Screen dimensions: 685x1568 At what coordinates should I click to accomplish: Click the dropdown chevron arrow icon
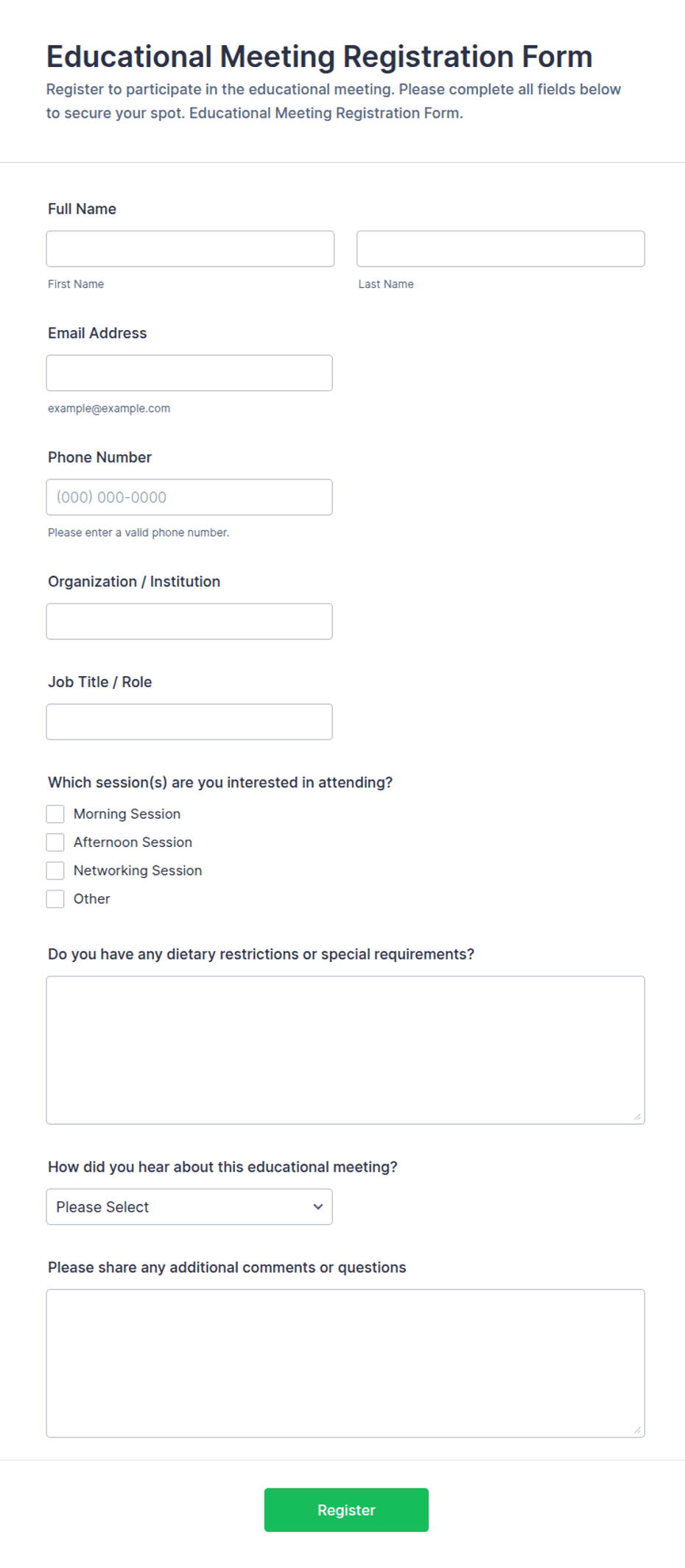pos(318,1207)
